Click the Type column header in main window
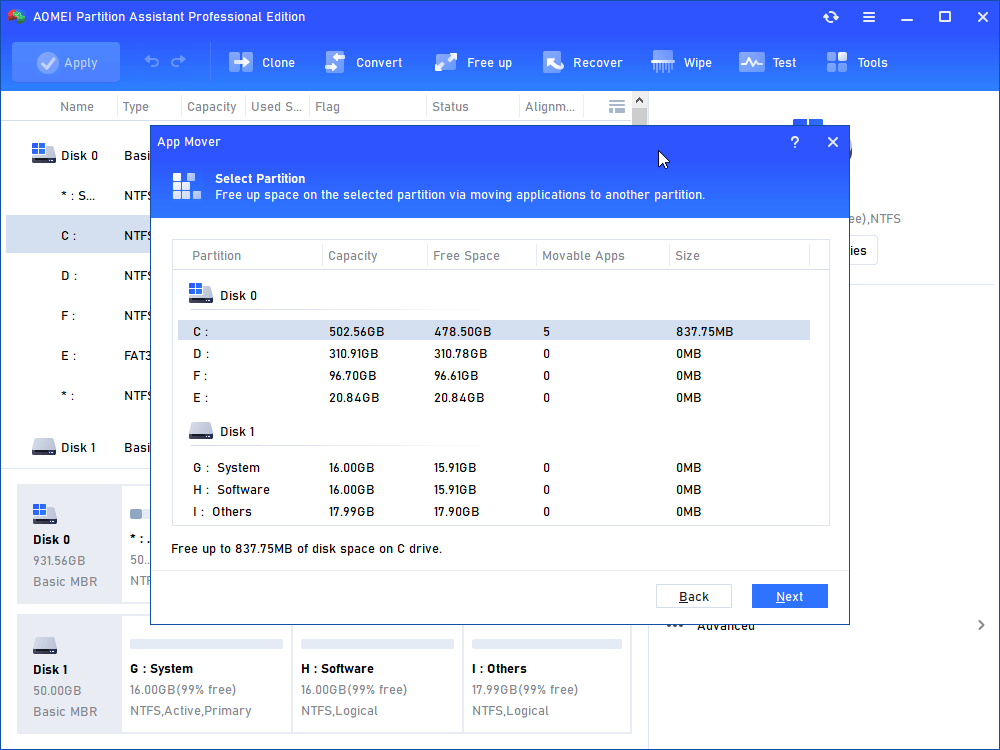Screen dimensions: 1000x750 (x=136, y=107)
